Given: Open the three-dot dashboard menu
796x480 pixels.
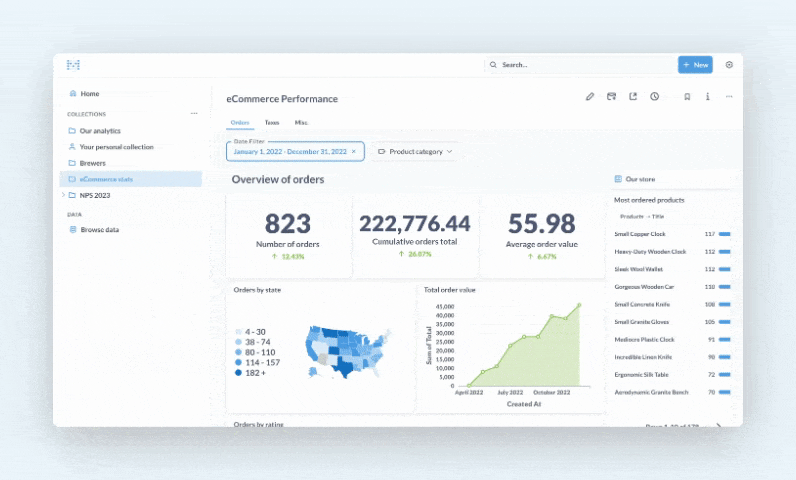Looking at the screenshot, I should pyautogui.click(x=729, y=97).
